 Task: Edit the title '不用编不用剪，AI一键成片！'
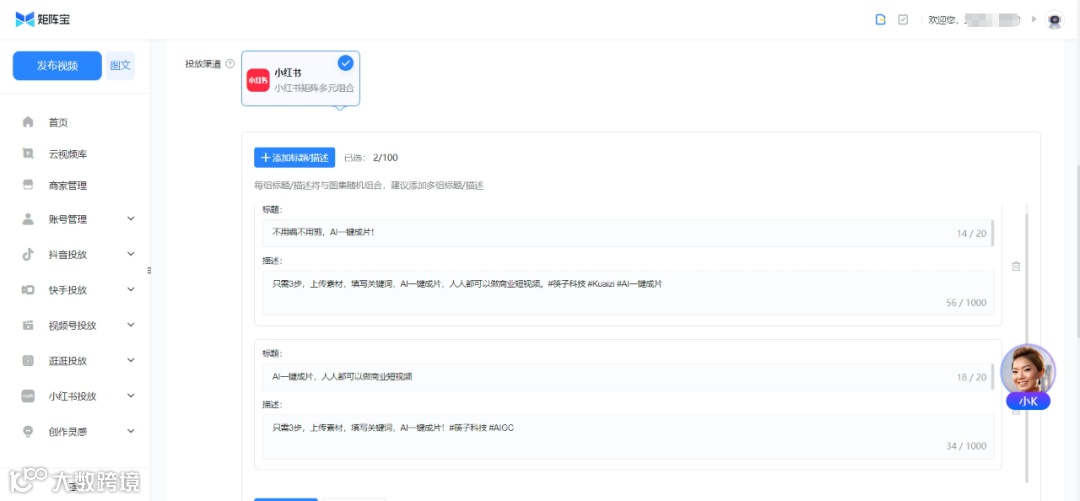(627, 233)
